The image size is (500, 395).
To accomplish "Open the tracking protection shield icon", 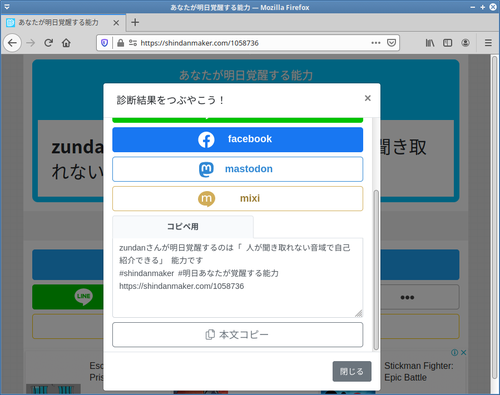I will (x=104, y=43).
